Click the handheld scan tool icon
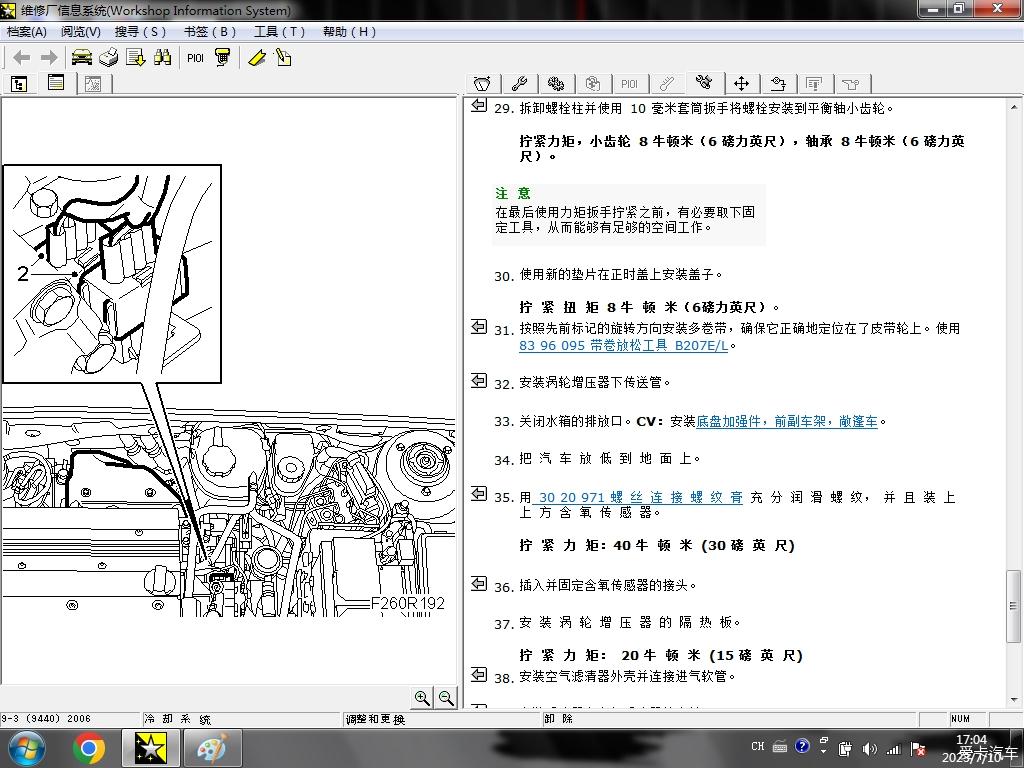Viewport: 1024px width, 768px height. pyautogui.click(x=223, y=57)
